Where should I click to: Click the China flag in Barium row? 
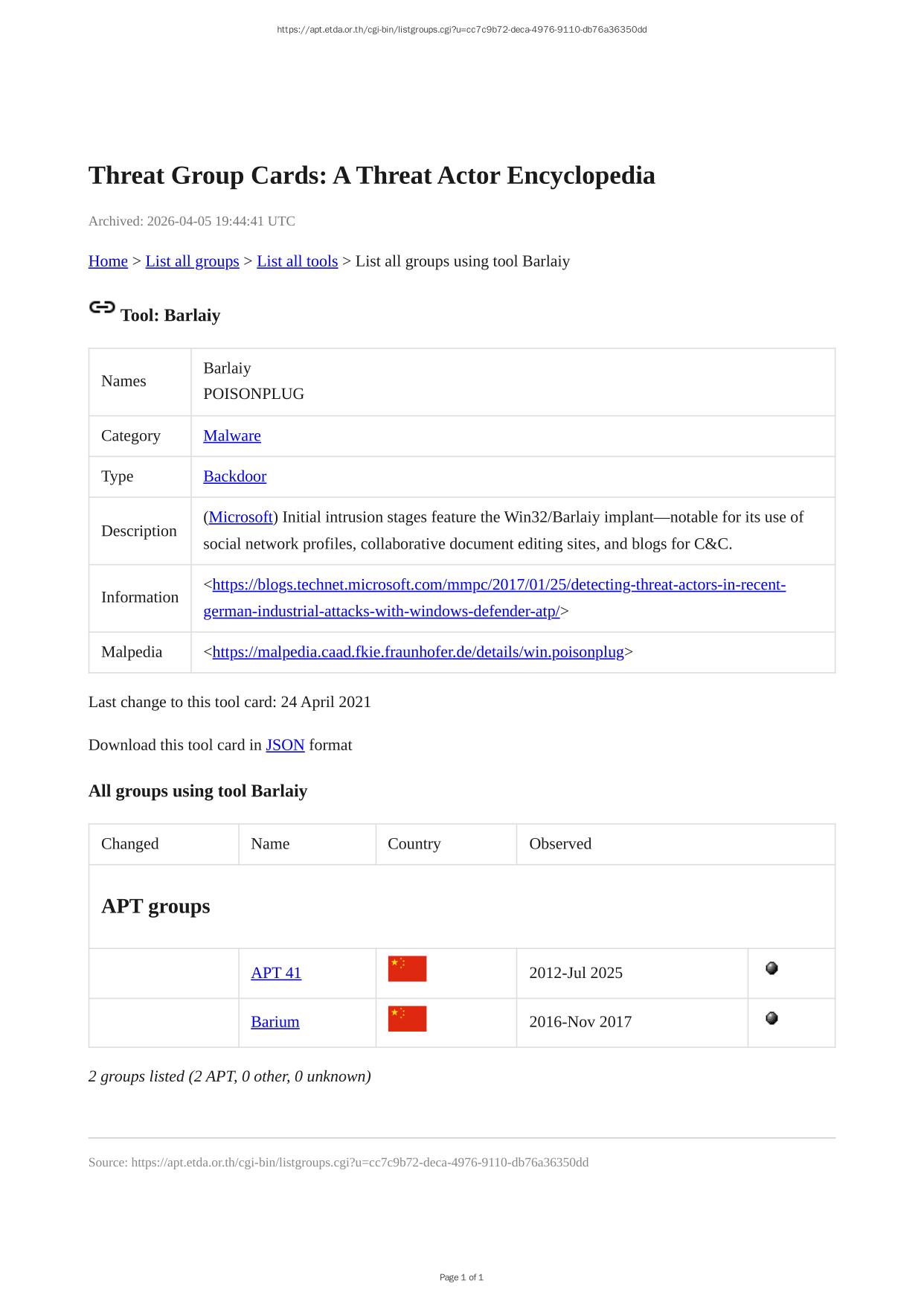pos(407,1019)
